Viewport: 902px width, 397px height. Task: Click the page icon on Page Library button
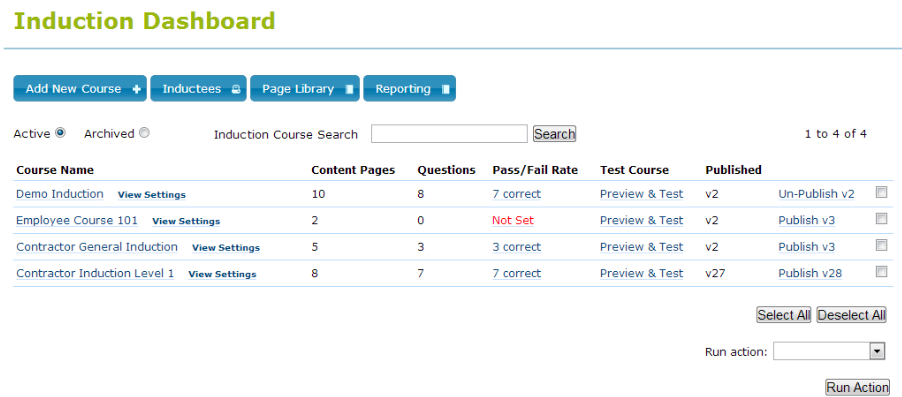point(349,89)
